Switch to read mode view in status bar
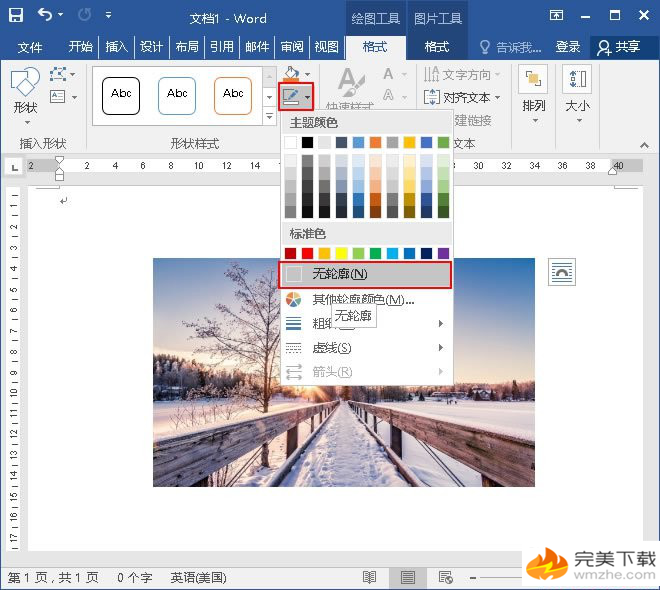The height and width of the screenshot is (590, 660). click(369, 577)
